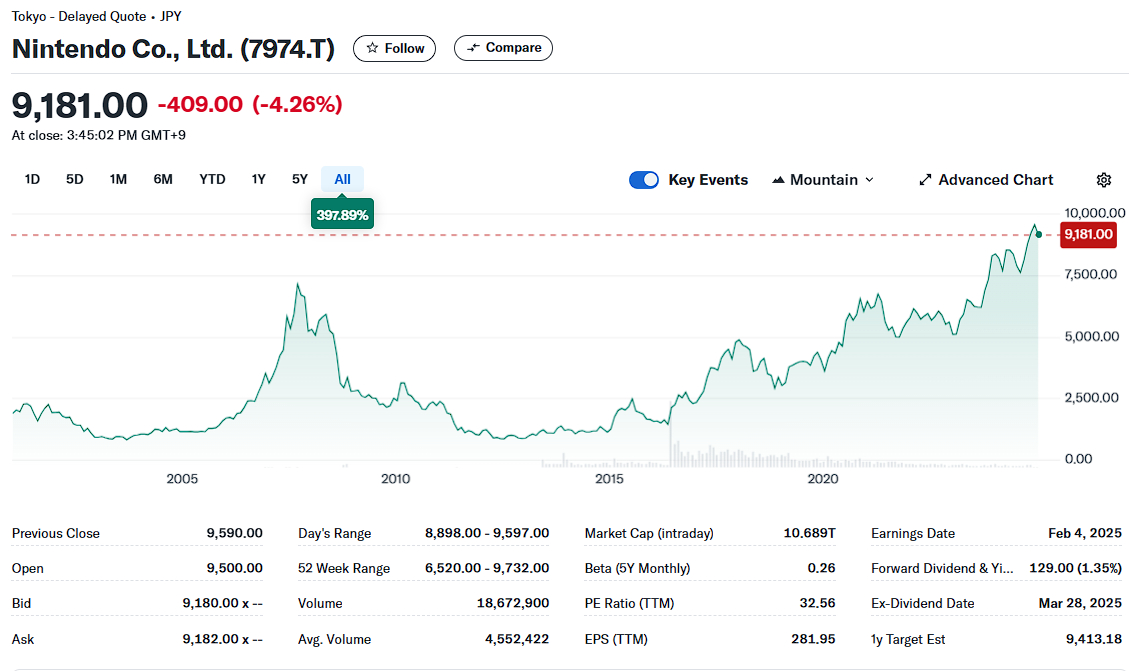Switch chart to 6M range

click(x=163, y=179)
